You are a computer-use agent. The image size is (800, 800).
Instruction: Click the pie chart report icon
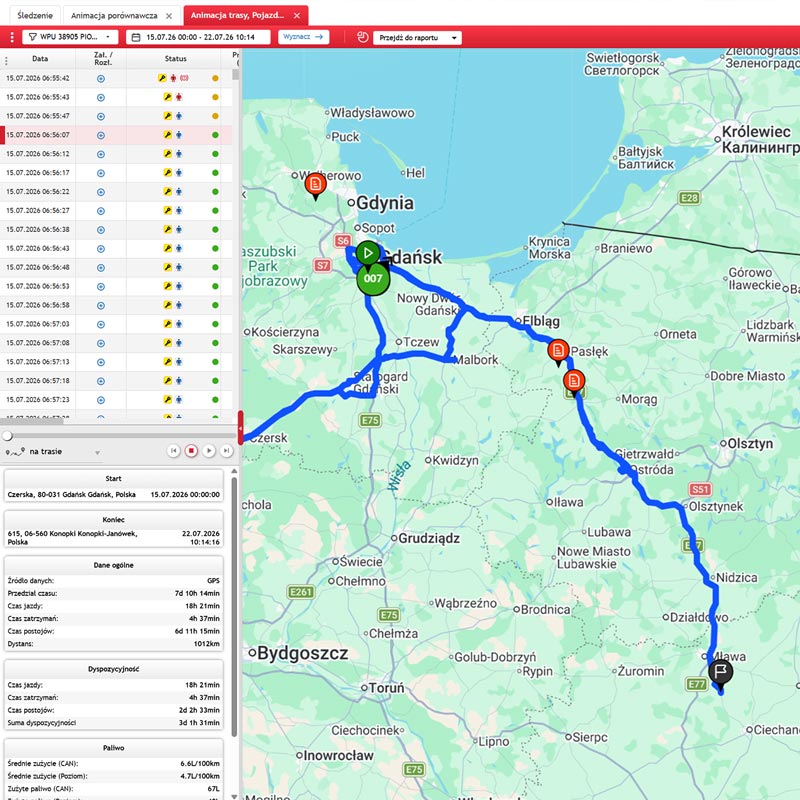click(363, 37)
